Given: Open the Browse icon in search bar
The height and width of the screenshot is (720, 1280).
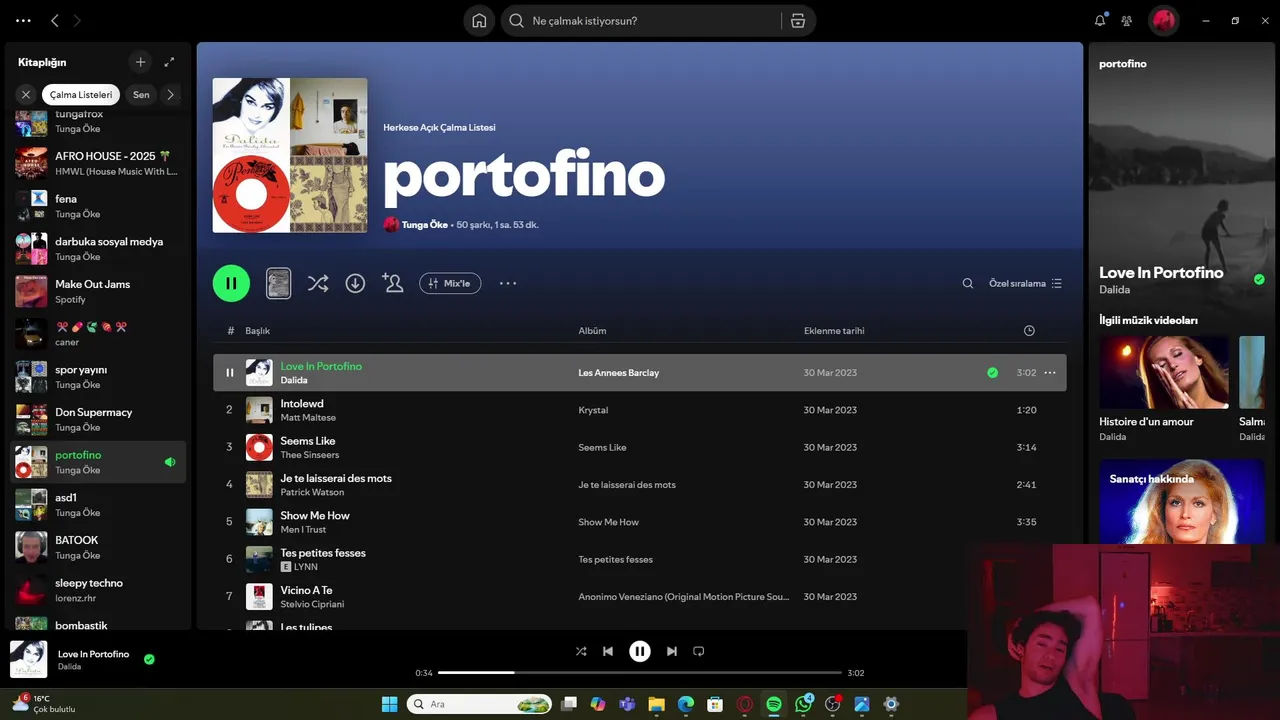Looking at the screenshot, I should (x=797, y=21).
